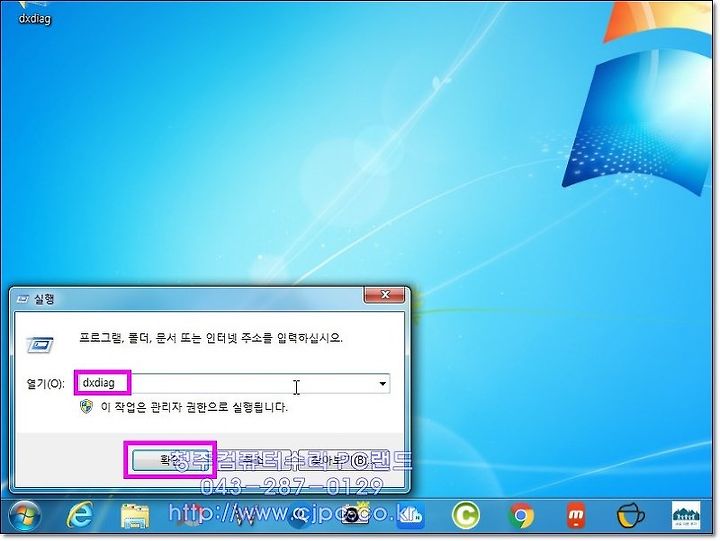Open the Windows Start menu orb
Screen dimensions: 720x541
click(25, 515)
